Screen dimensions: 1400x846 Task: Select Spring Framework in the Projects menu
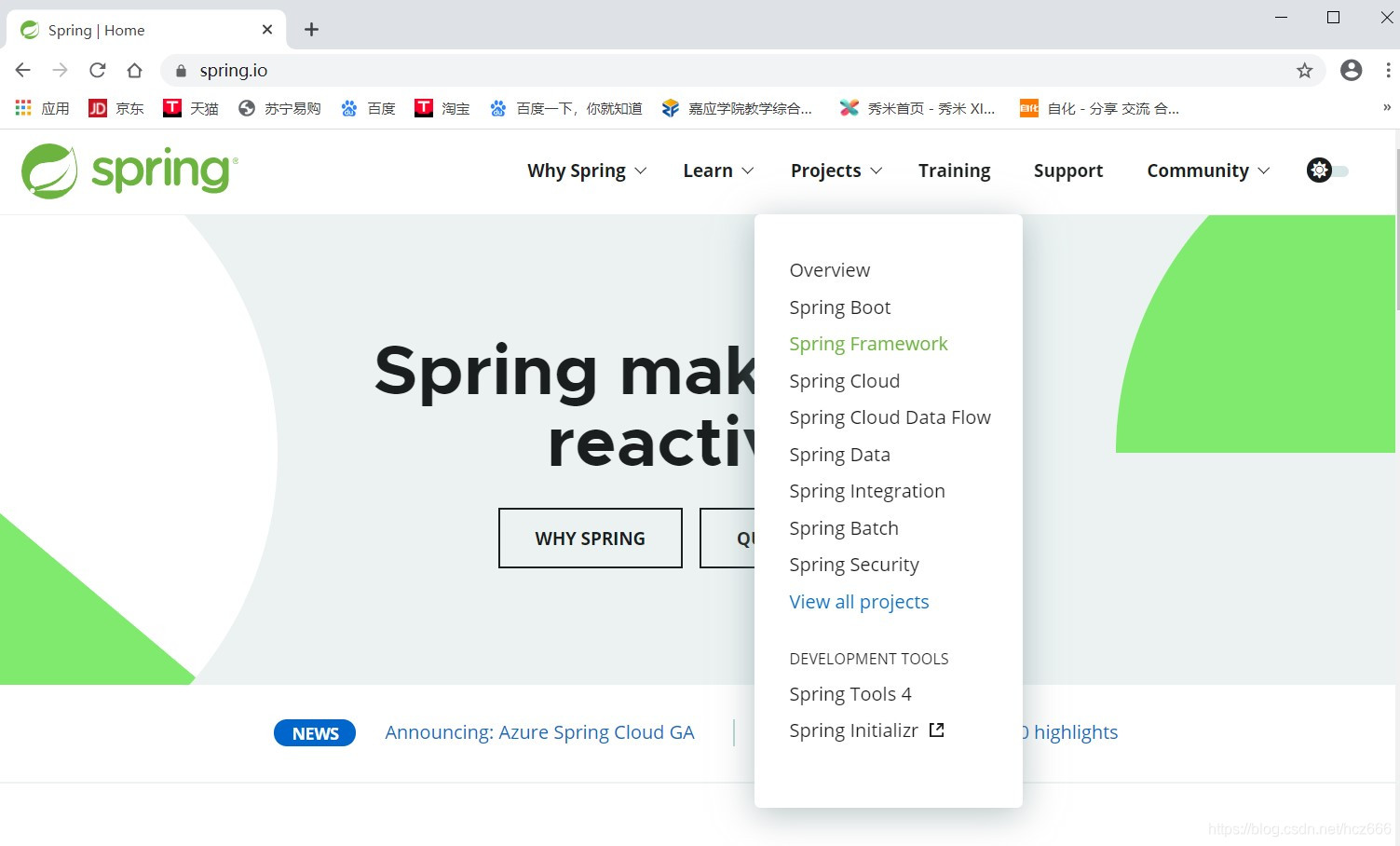[868, 344]
